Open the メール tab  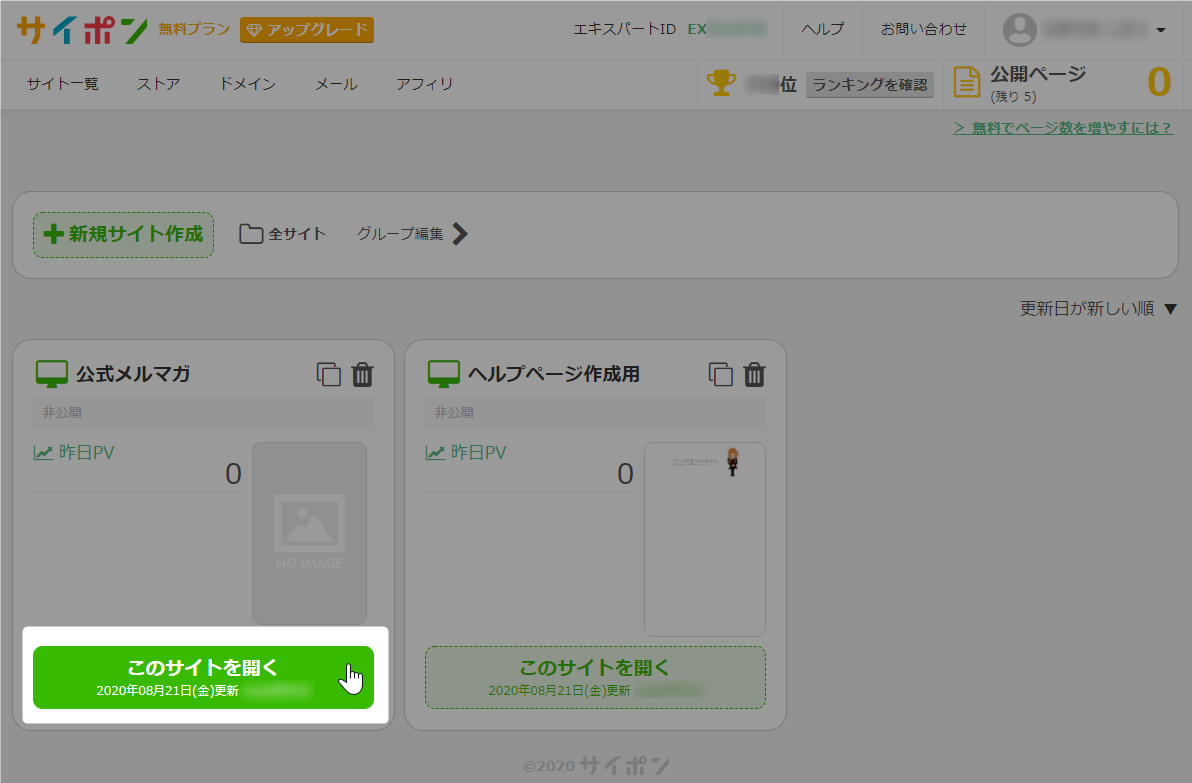click(x=336, y=84)
